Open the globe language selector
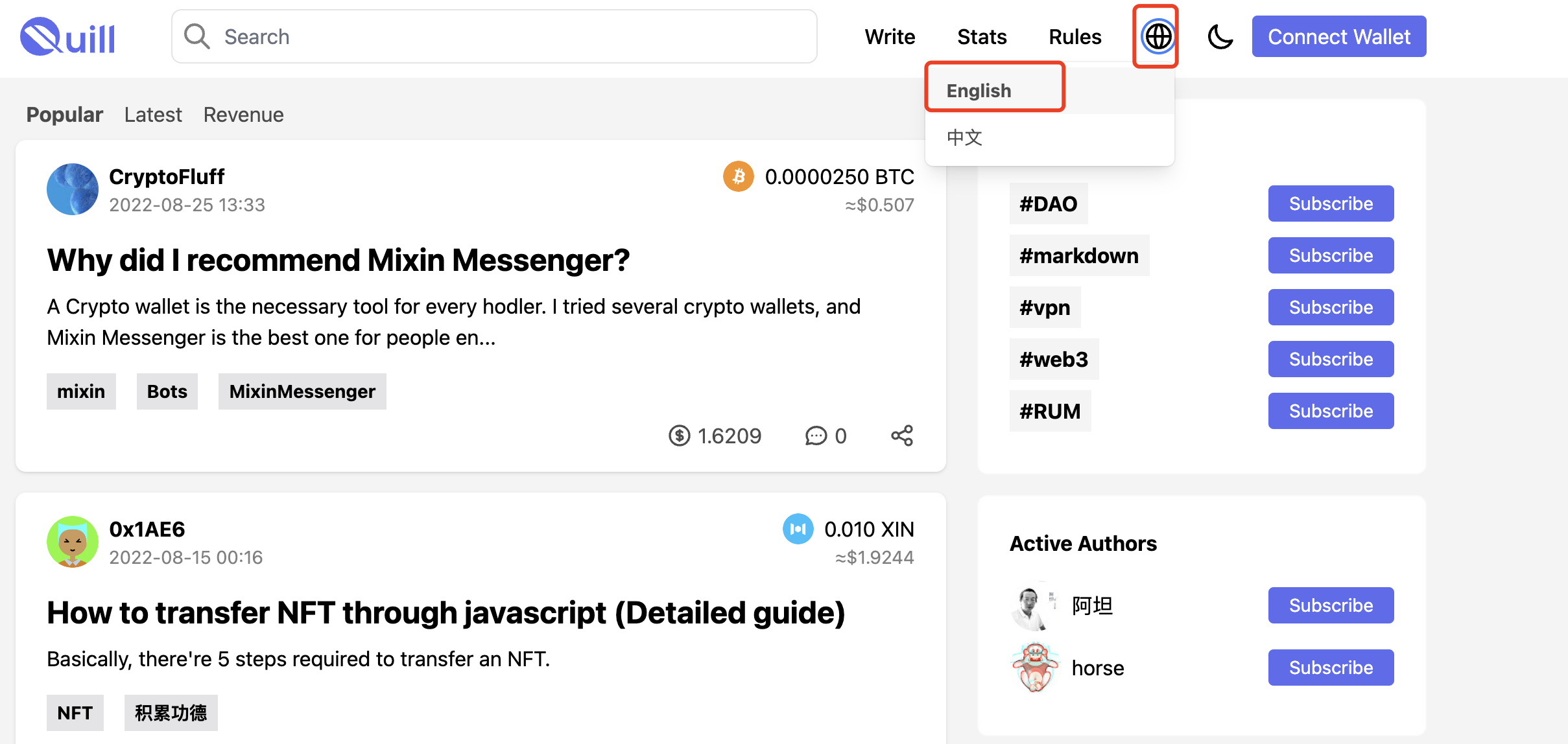This screenshot has width=1568, height=744. [x=1158, y=36]
